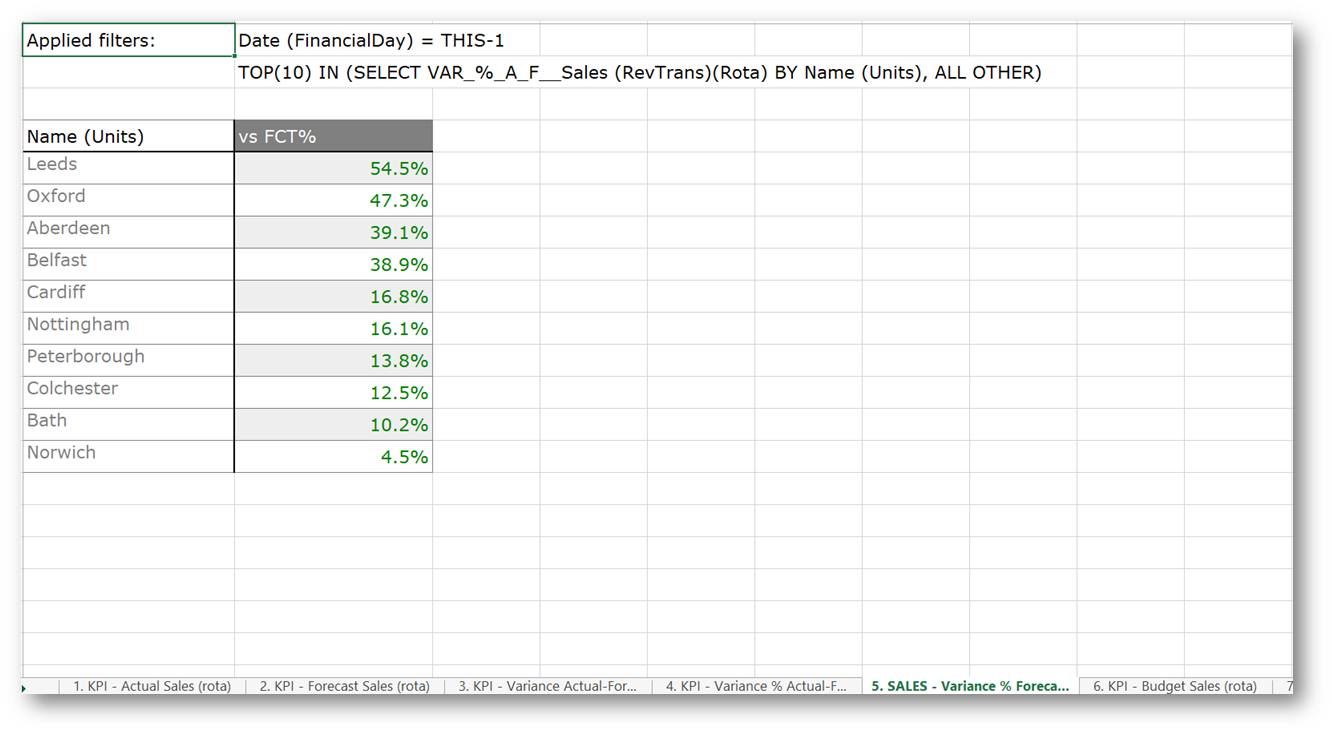Select the 'vs FCT%' header cell
The width and height of the screenshot is (1335, 729).
point(333,137)
